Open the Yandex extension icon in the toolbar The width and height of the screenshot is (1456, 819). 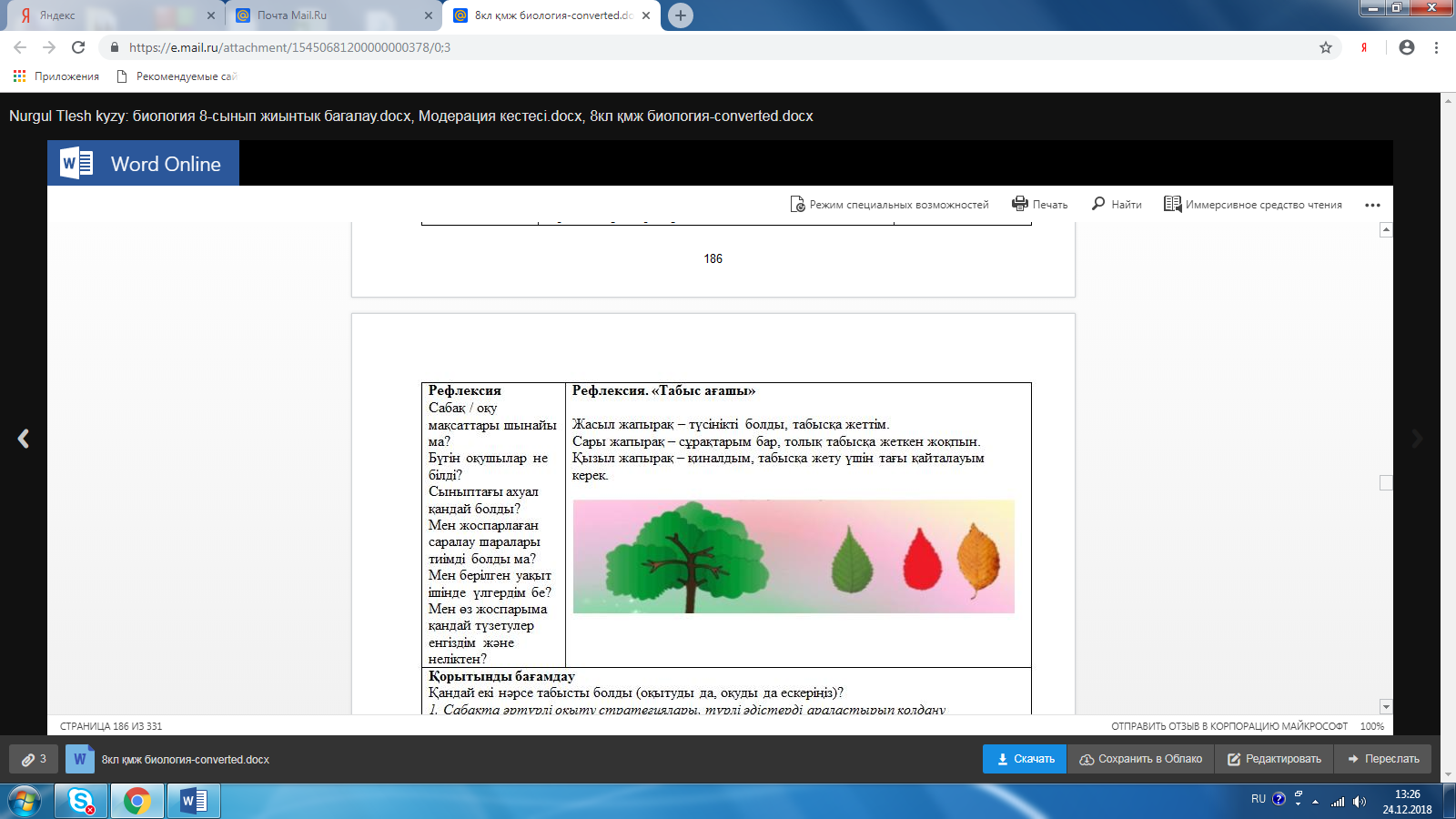point(1364,47)
